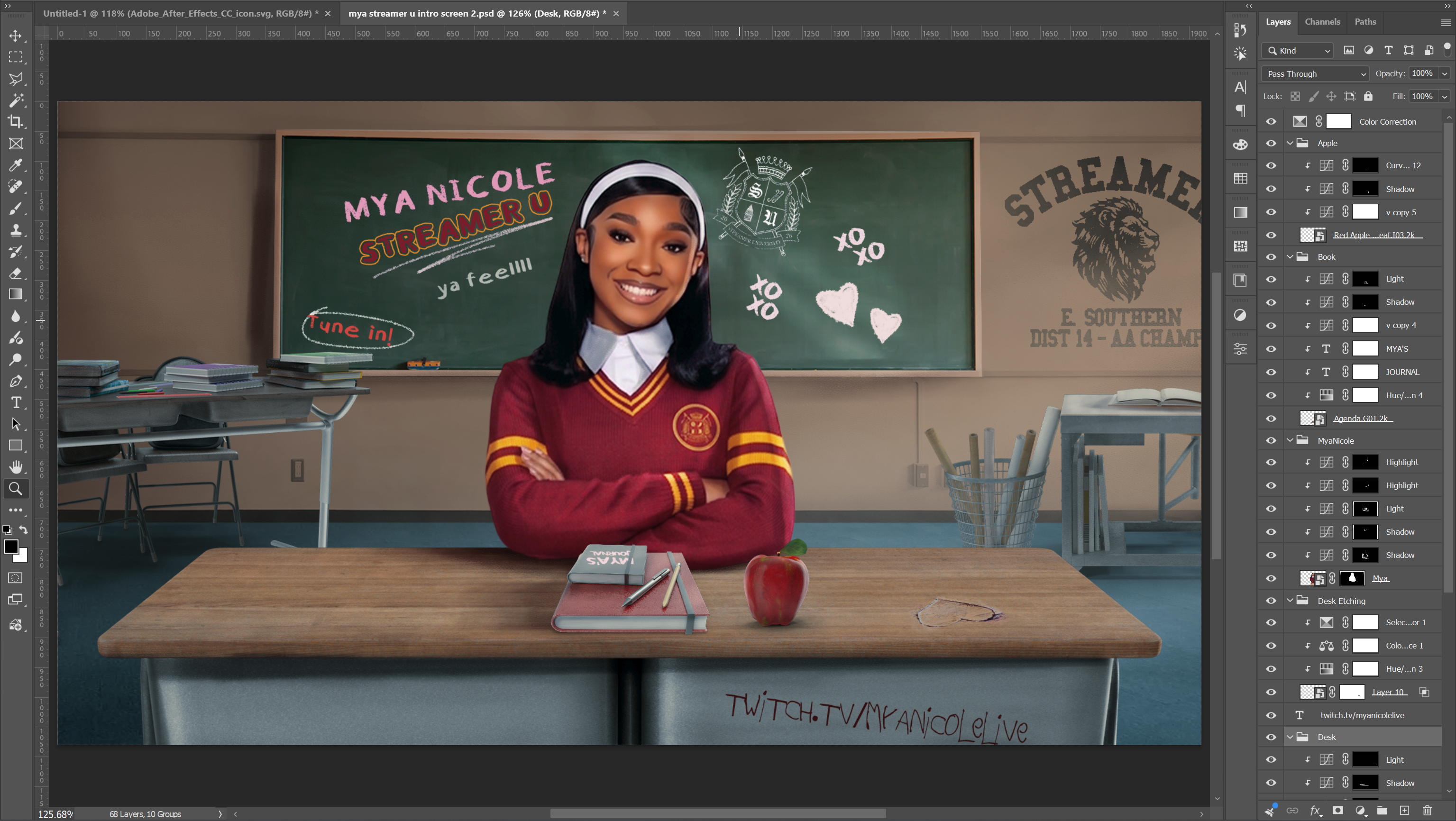This screenshot has height=821, width=1456.
Task: Select the Horizontal Type tool
Action: (15, 402)
